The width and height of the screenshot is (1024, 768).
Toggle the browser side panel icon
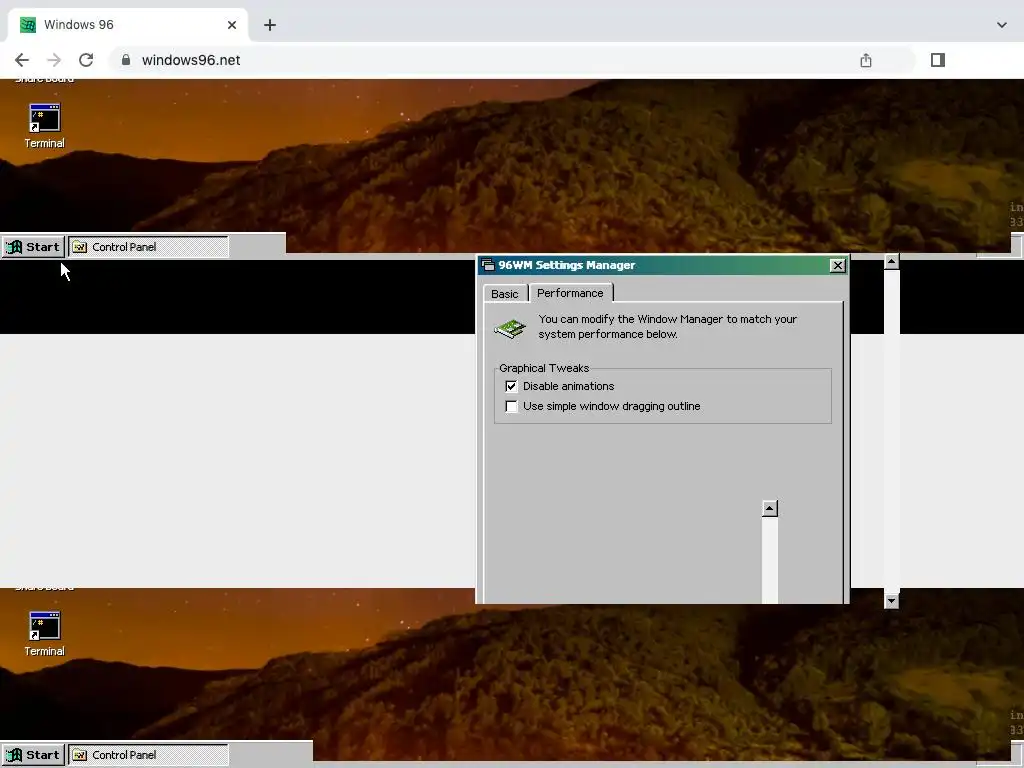[938, 60]
